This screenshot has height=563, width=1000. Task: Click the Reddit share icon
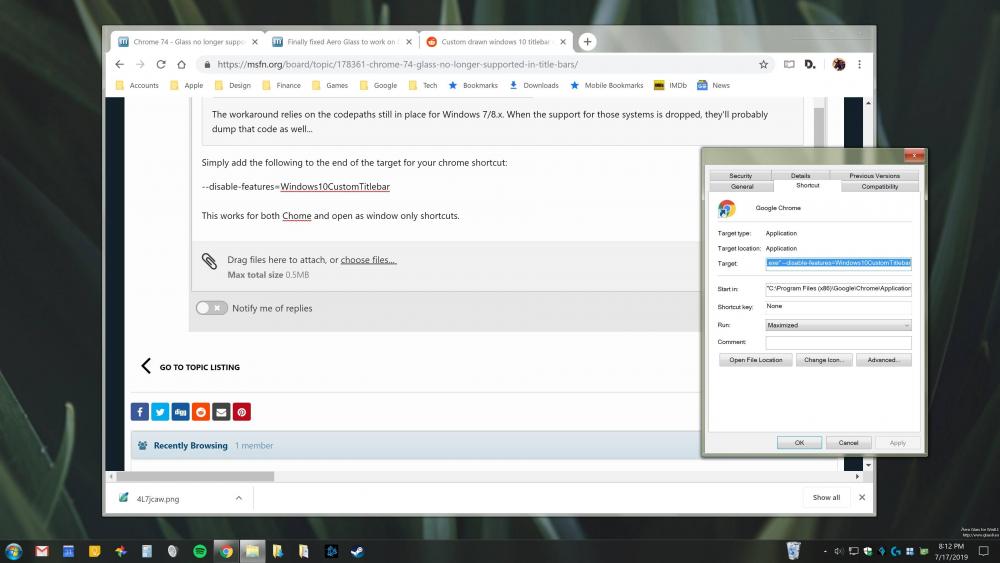pyautogui.click(x=201, y=411)
